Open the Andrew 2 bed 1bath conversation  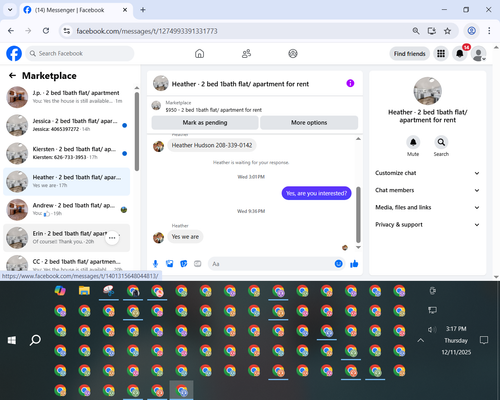67,209
